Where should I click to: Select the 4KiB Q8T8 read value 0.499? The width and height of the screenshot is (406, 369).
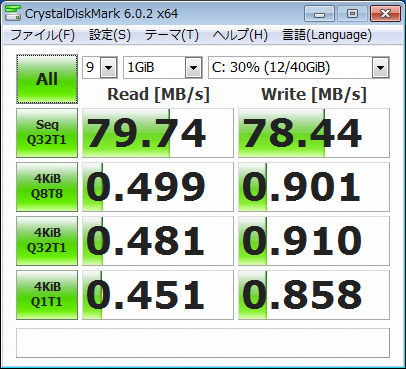[158, 187]
